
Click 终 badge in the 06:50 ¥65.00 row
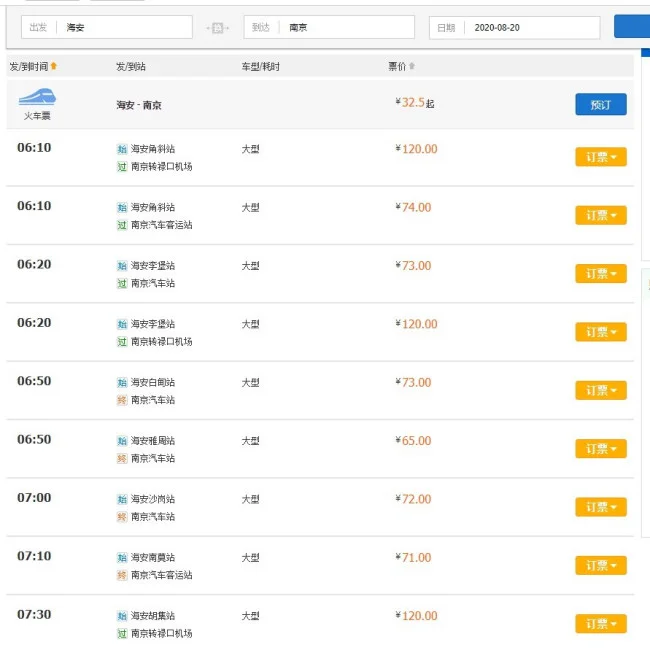click(x=122, y=459)
